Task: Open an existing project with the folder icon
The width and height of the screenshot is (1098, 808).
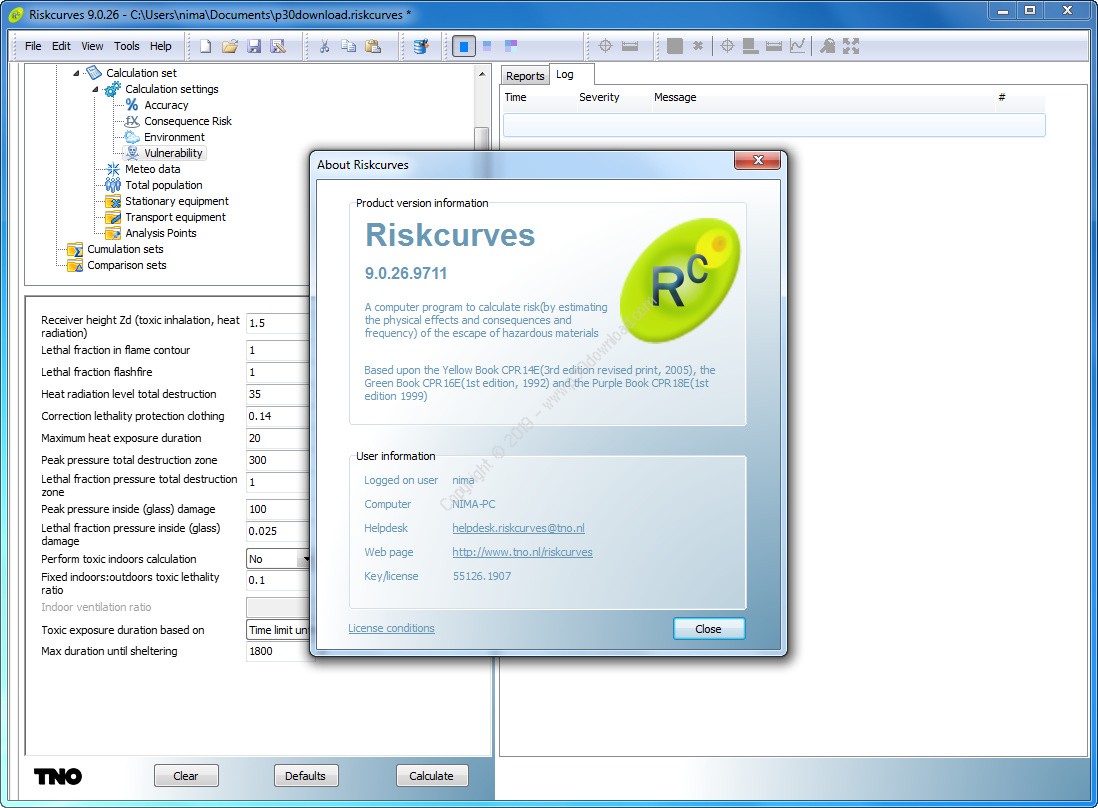Action: [230, 46]
